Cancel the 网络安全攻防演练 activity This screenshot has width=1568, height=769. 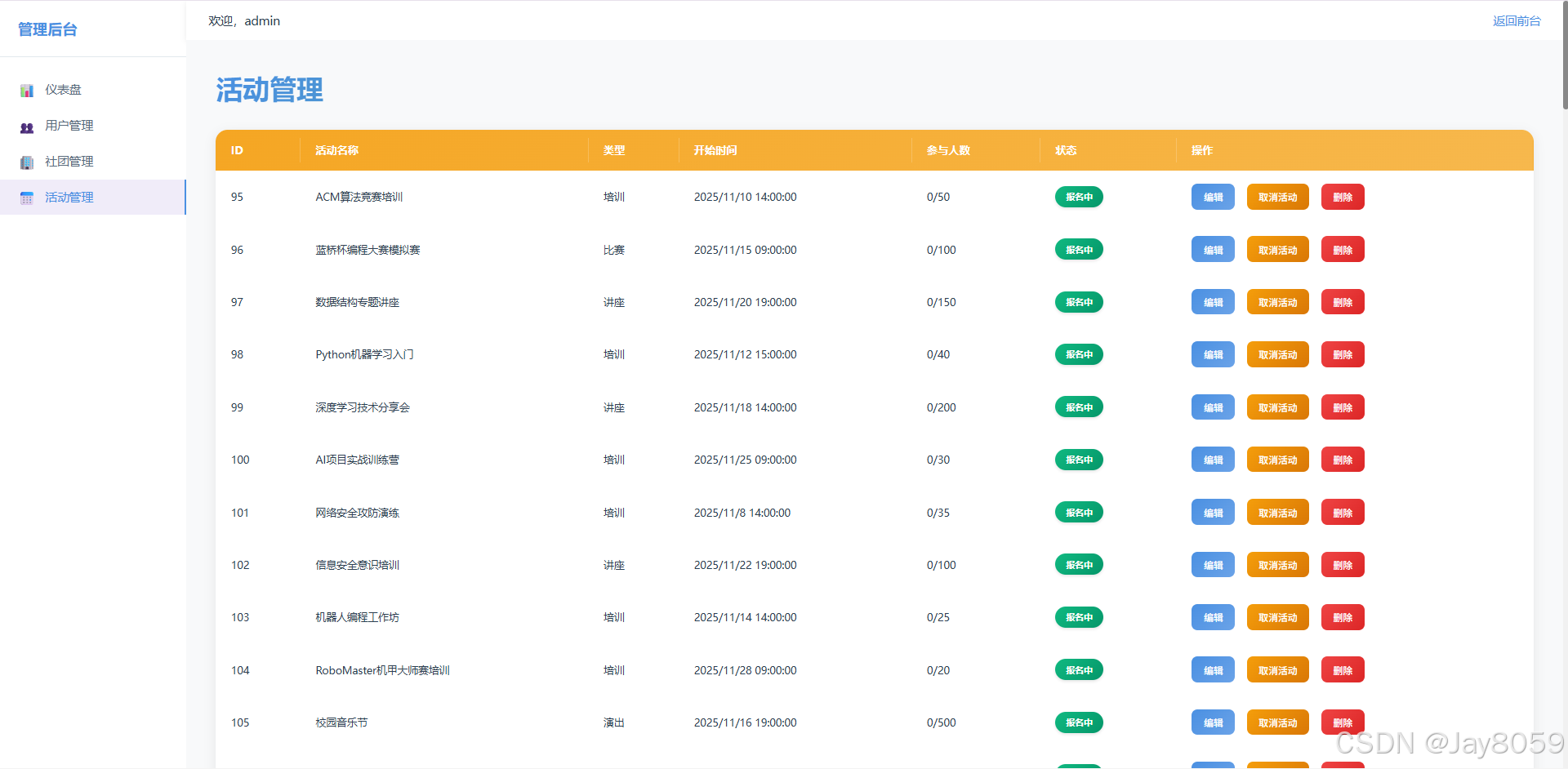click(1277, 513)
